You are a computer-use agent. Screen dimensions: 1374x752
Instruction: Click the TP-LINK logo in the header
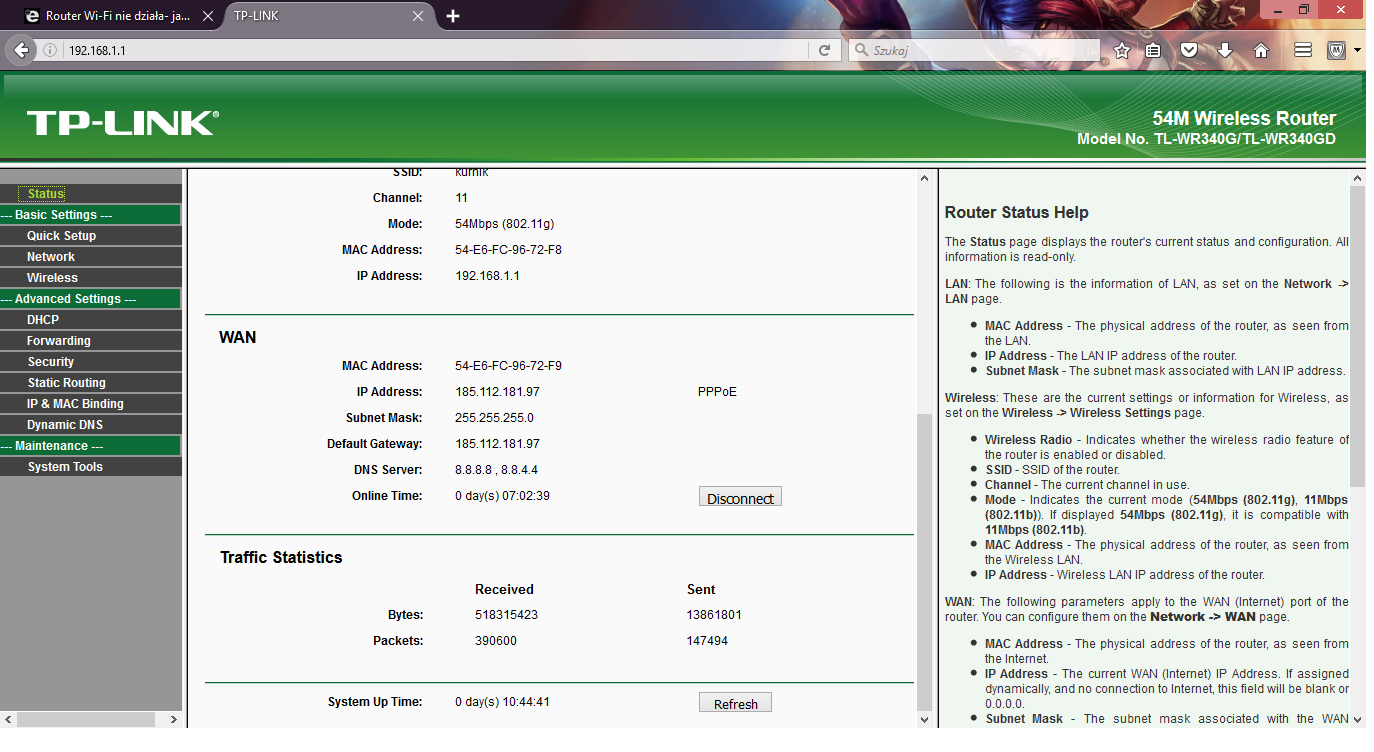coord(122,123)
